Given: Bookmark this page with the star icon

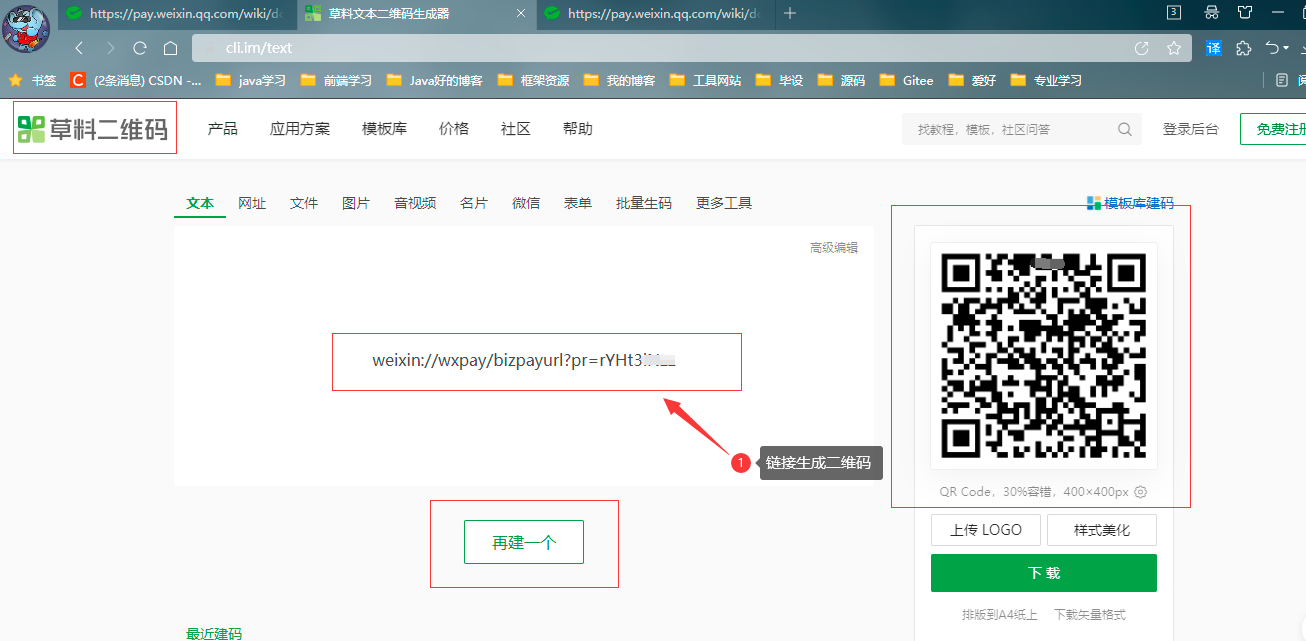Looking at the screenshot, I should point(1174,48).
